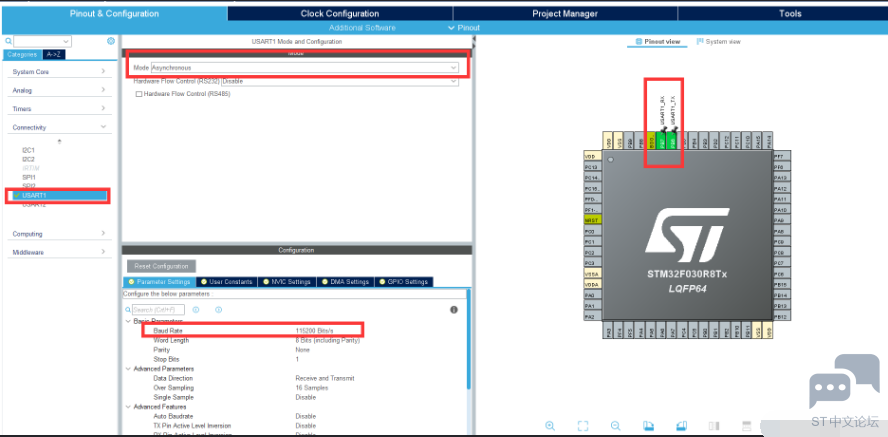
Task: Enable Hardware Flow Control (RS485) checkbox
Action: click(x=139, y=93)
